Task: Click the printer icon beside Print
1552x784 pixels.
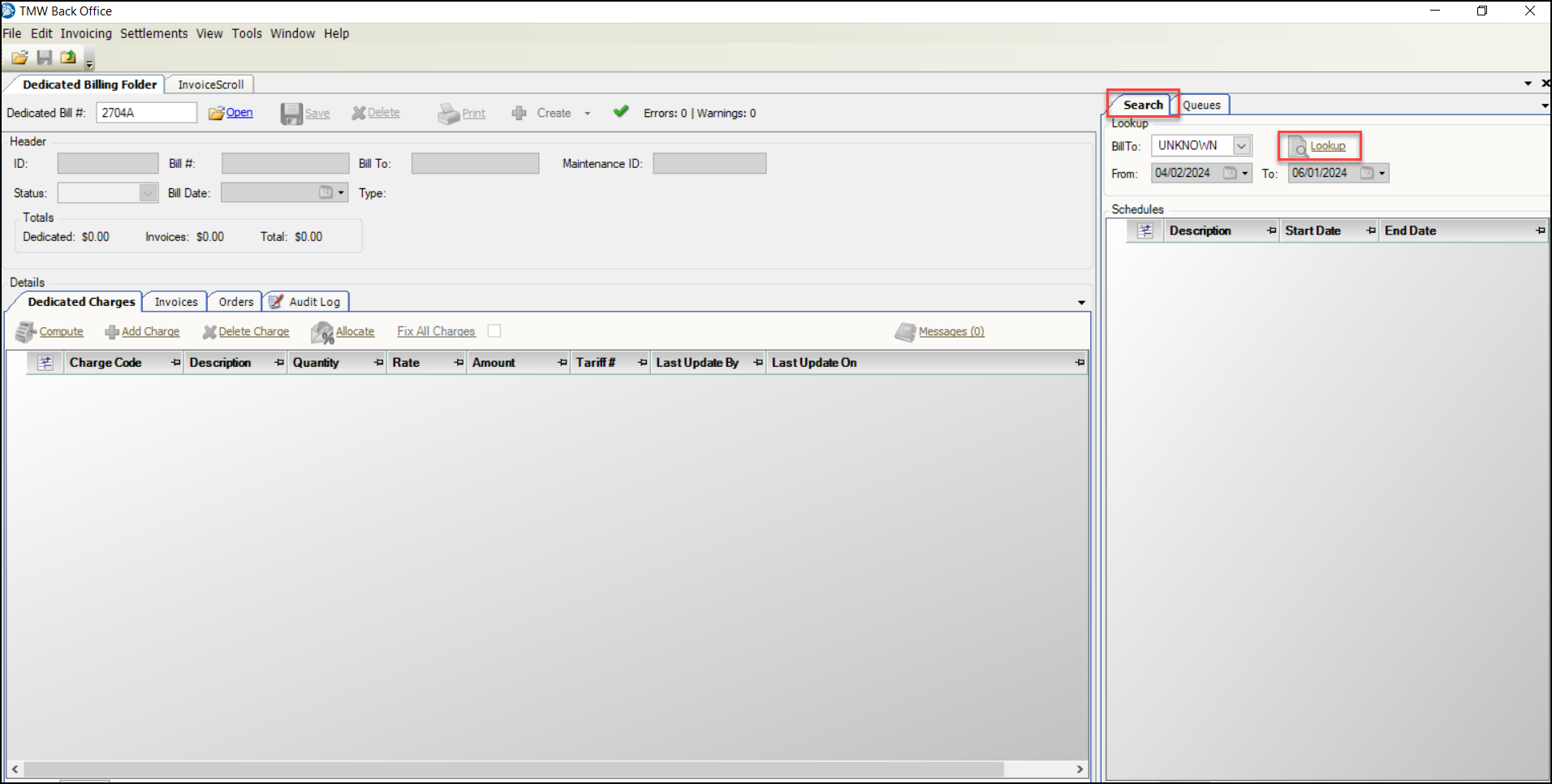Action: click(449, 114)
